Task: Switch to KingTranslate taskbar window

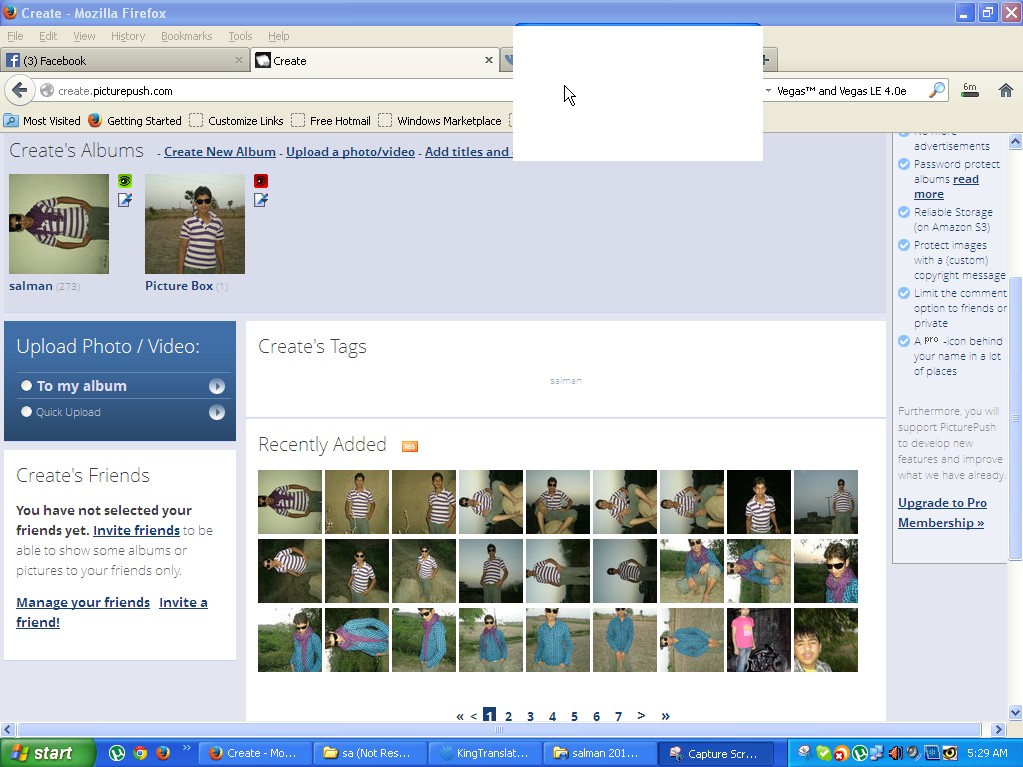Action: (485, 753)
